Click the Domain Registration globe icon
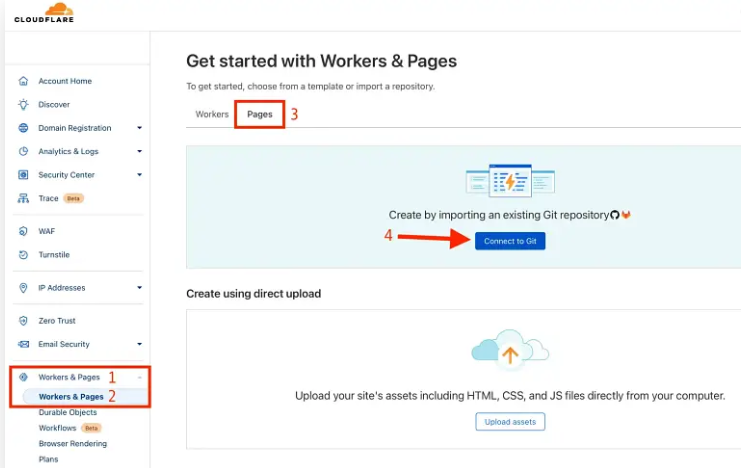 (23, 128)
